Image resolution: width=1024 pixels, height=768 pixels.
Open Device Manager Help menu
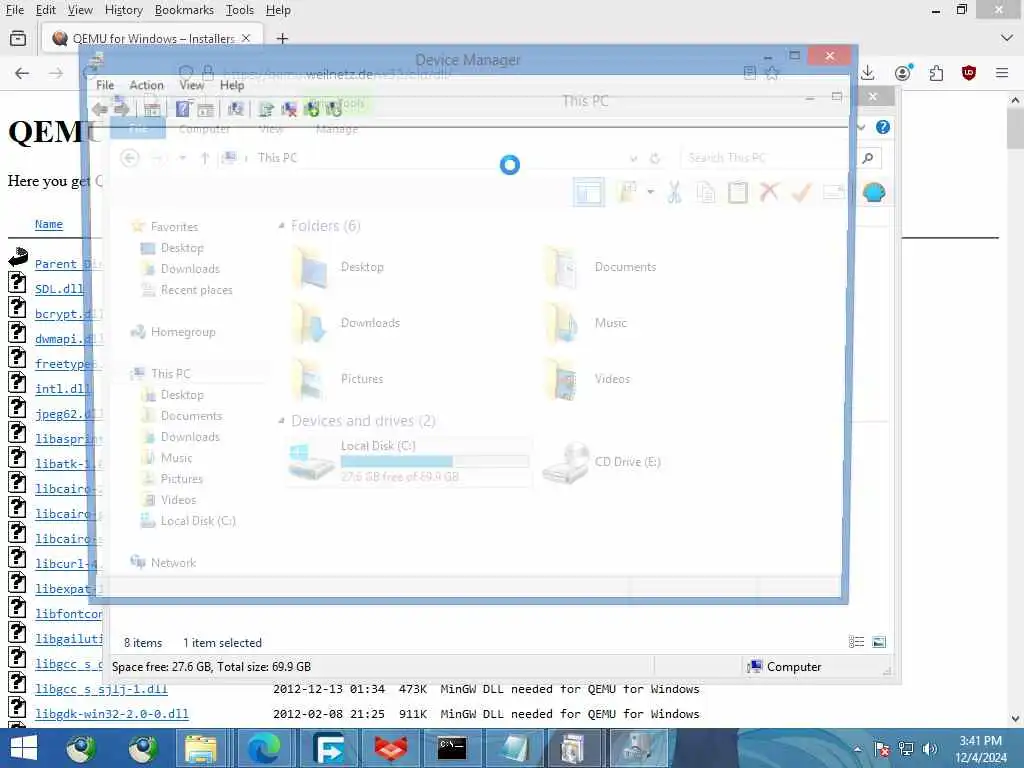pos(232,85)
